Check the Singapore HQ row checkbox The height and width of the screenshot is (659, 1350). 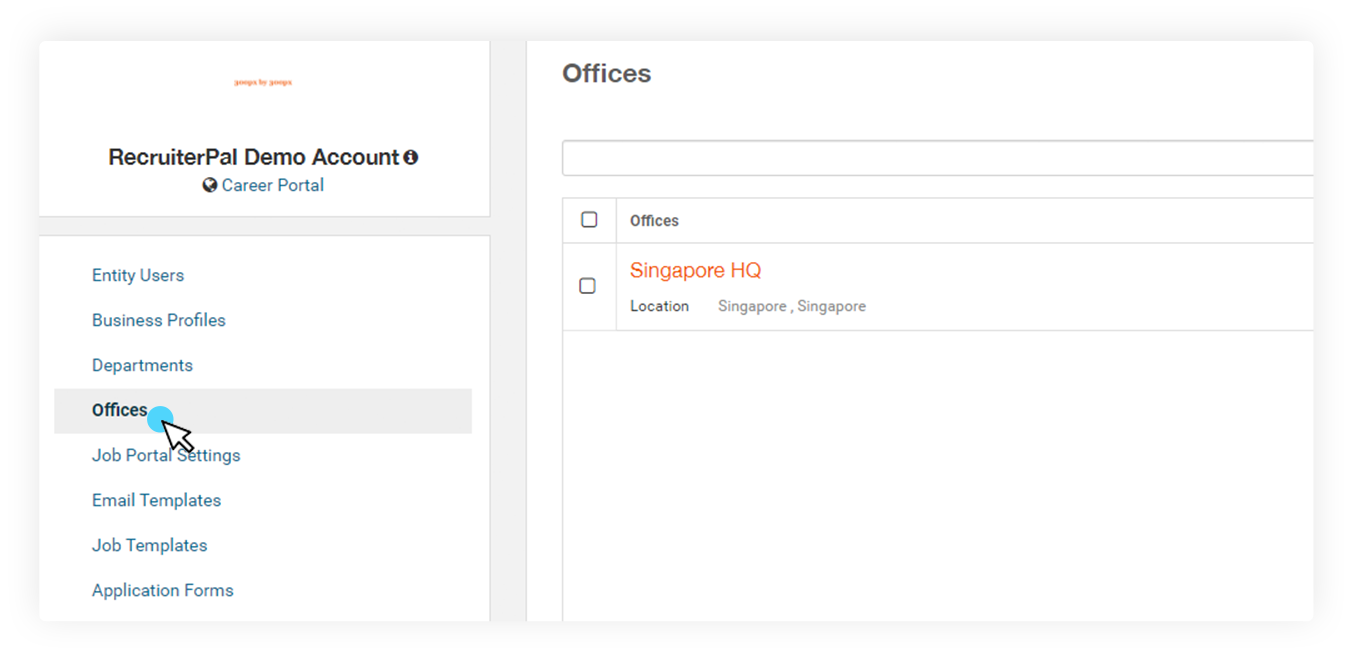click(588, 286)
